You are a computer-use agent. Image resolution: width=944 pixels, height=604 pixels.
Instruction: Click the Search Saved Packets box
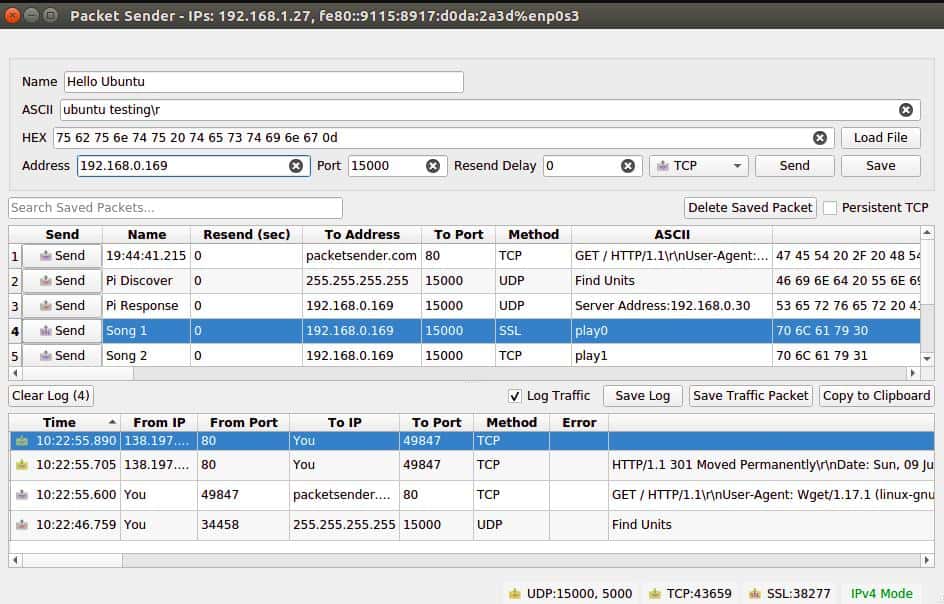point(175,208)
